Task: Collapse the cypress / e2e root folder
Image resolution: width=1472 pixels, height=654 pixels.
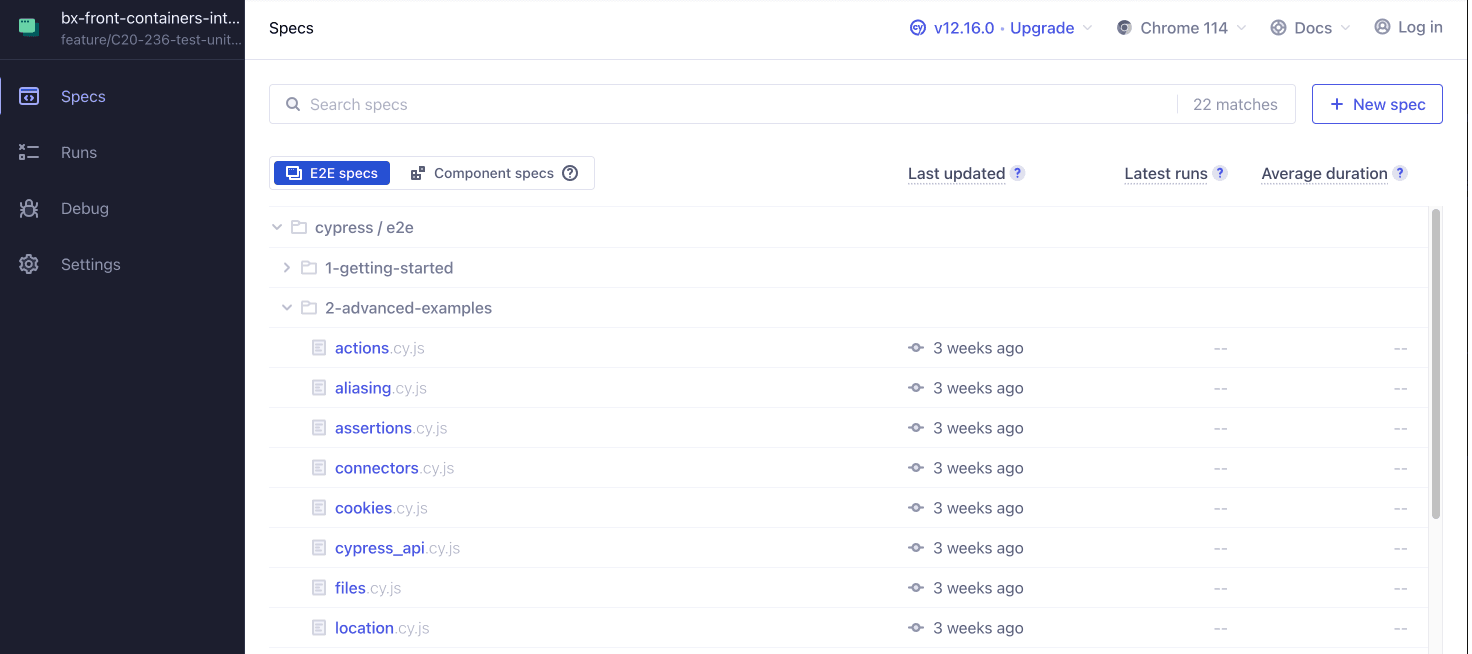Action: tap(277, 228)
